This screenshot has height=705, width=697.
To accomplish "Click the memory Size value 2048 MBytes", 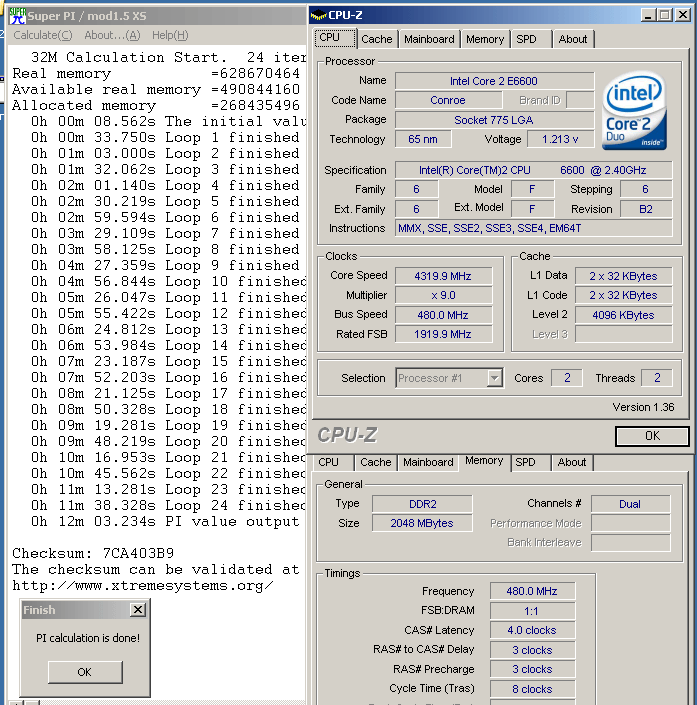I will (x=422, y=523).
